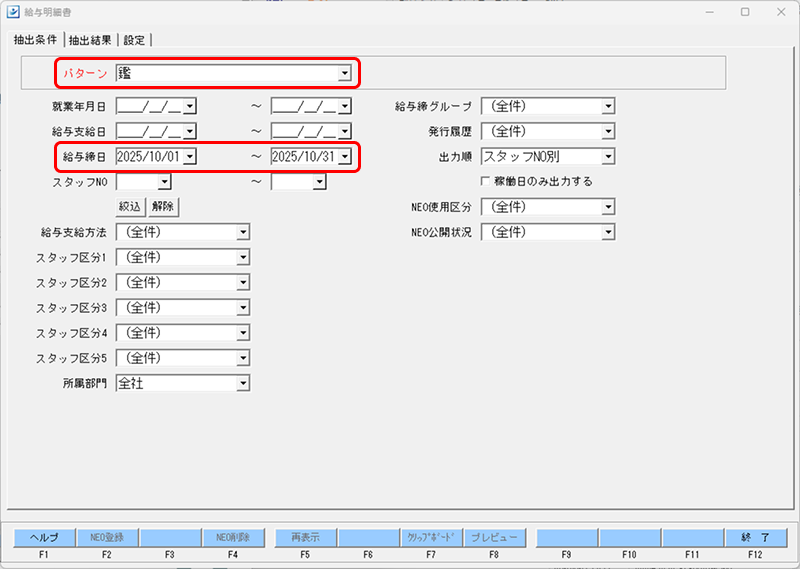Open 就業年月日 end date picker arrow
800x569 pixels.
[x=345, y=106]
